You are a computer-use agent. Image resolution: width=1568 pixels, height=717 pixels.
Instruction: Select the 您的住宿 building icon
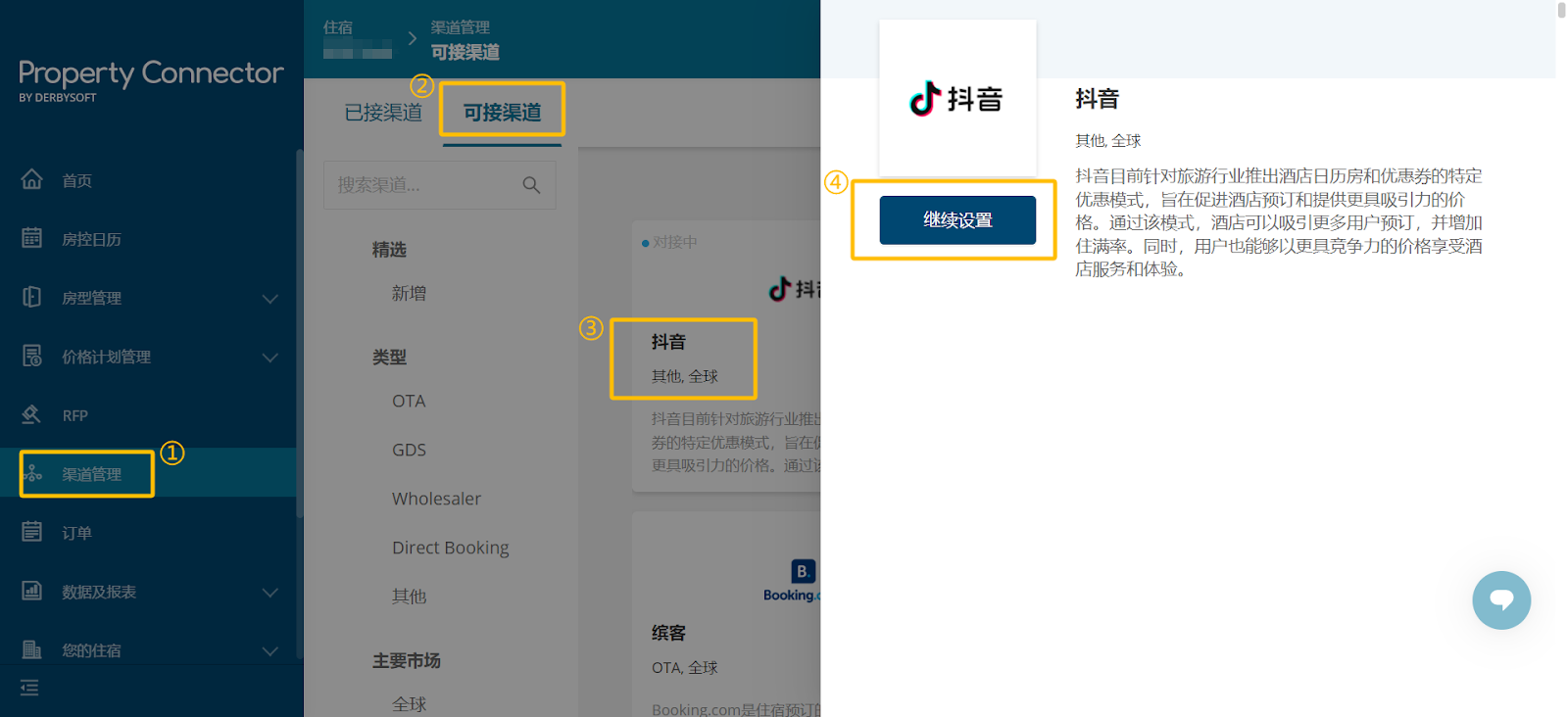(x=32, y=649)
